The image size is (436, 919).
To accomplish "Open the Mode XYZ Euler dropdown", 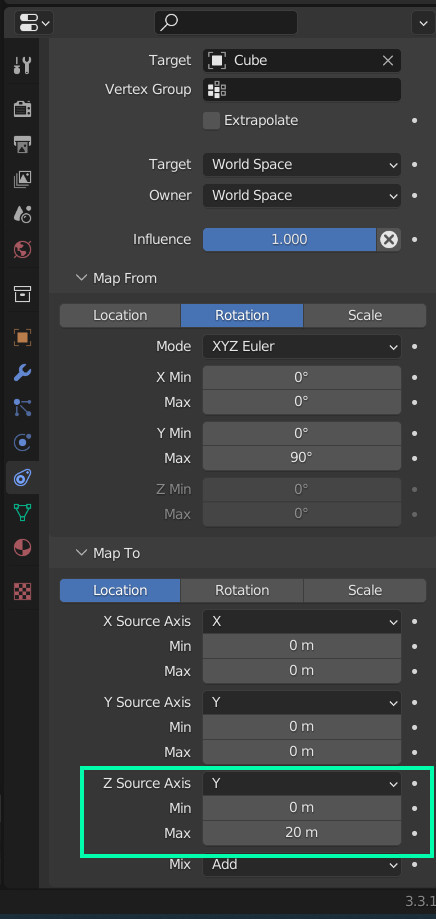I will click(302, 346).
